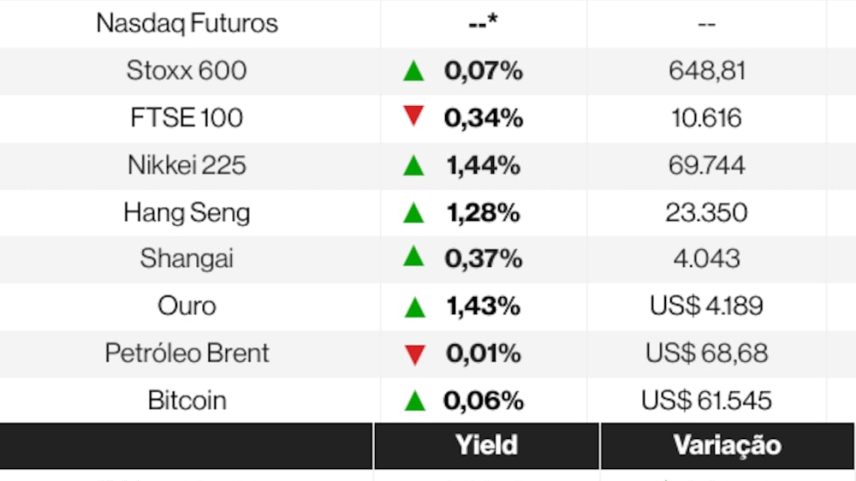Screen dimensions: 856x481
Task: Click the Hang Seng 1,28% change
Action: 483,213
